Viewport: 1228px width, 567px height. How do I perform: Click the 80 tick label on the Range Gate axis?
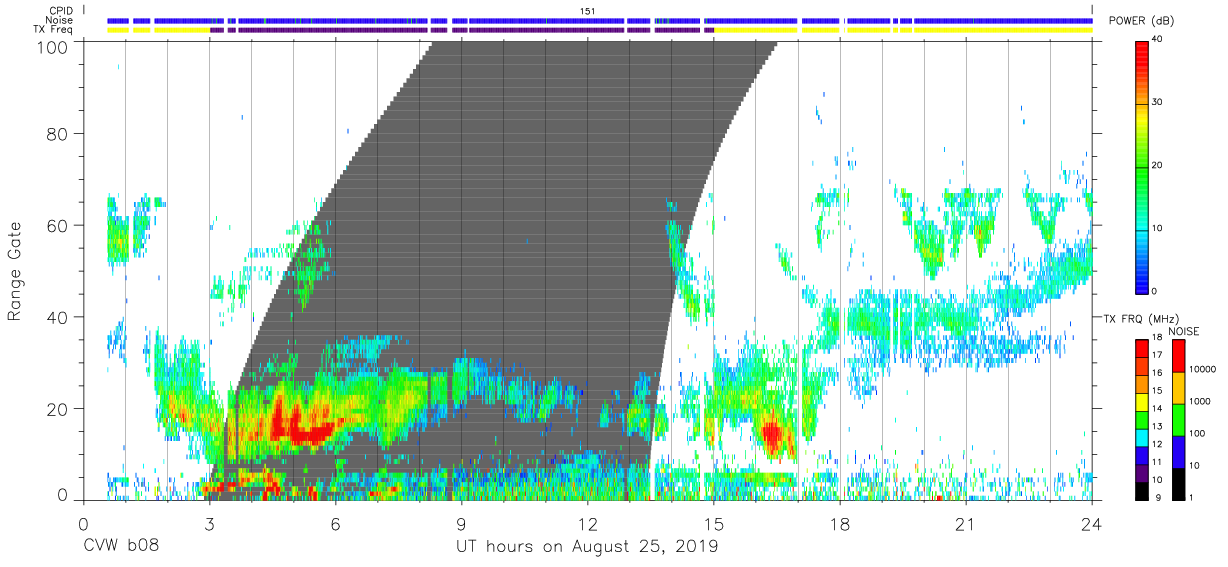point(58,134)
